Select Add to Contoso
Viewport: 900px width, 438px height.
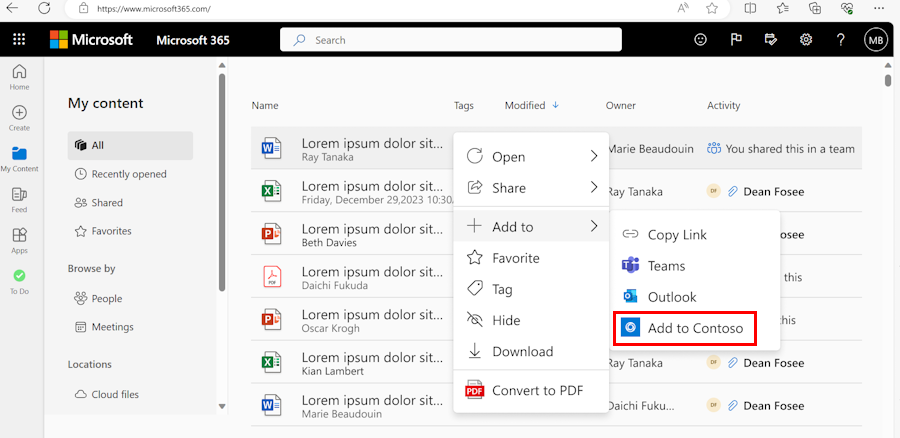[x=685, y=328]
